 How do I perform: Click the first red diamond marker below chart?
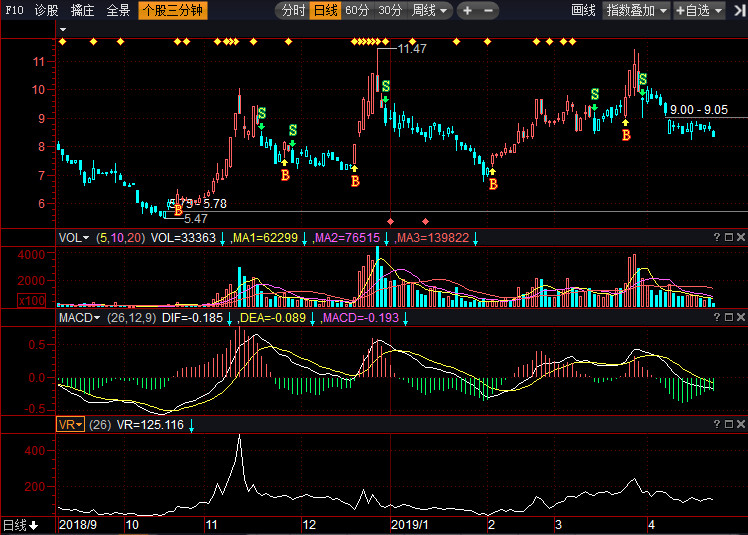pos(391,221)
